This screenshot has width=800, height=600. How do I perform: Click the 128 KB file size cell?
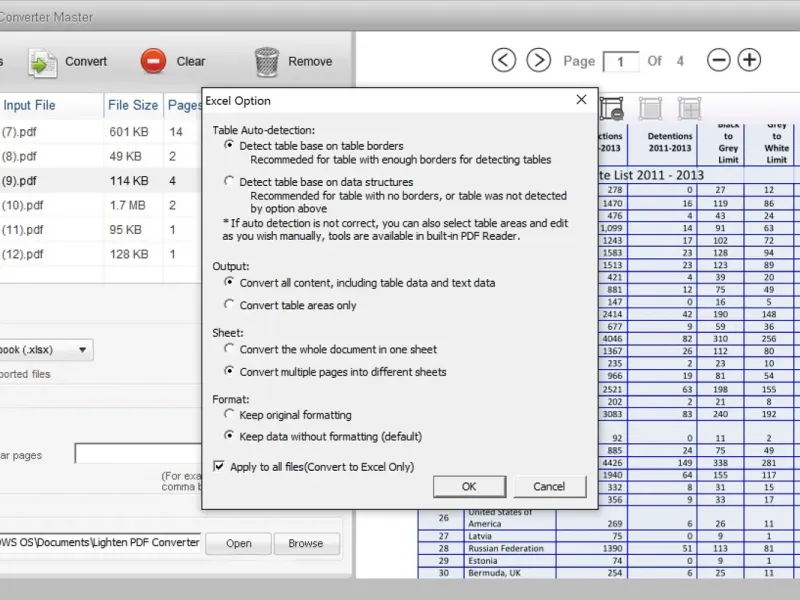coord(129,254)
